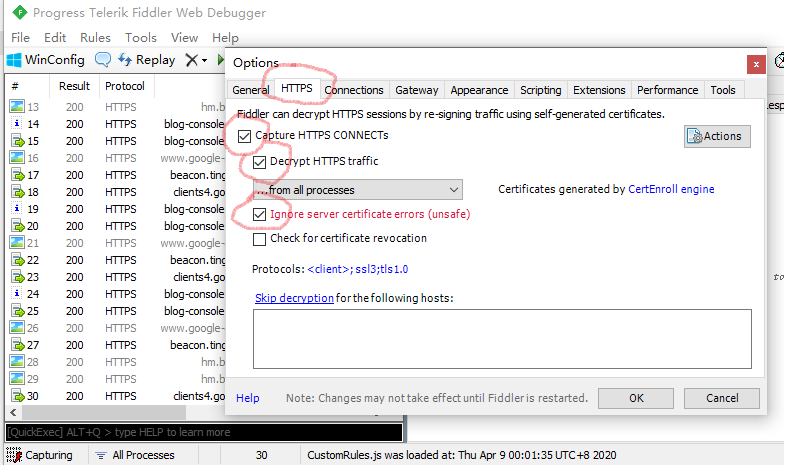This screenshot has width=801, height=465.
Task: Open the Performance tab
Action: [667, 90]
